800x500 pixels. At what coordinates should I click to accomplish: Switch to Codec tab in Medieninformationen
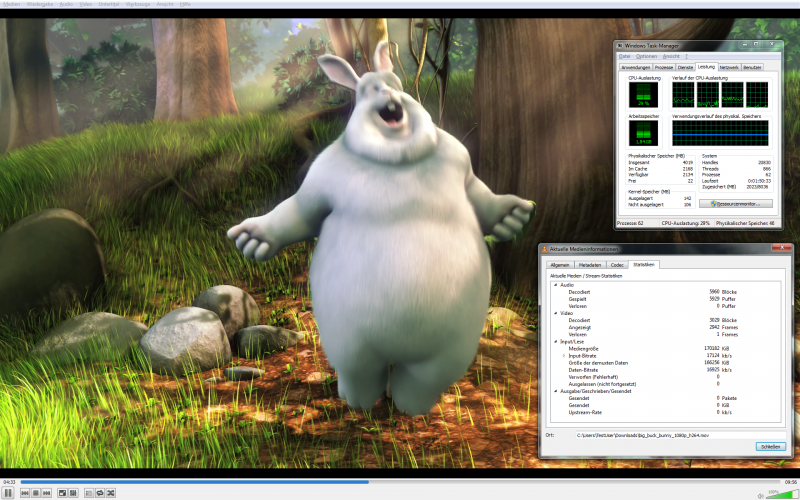[617, 265]
